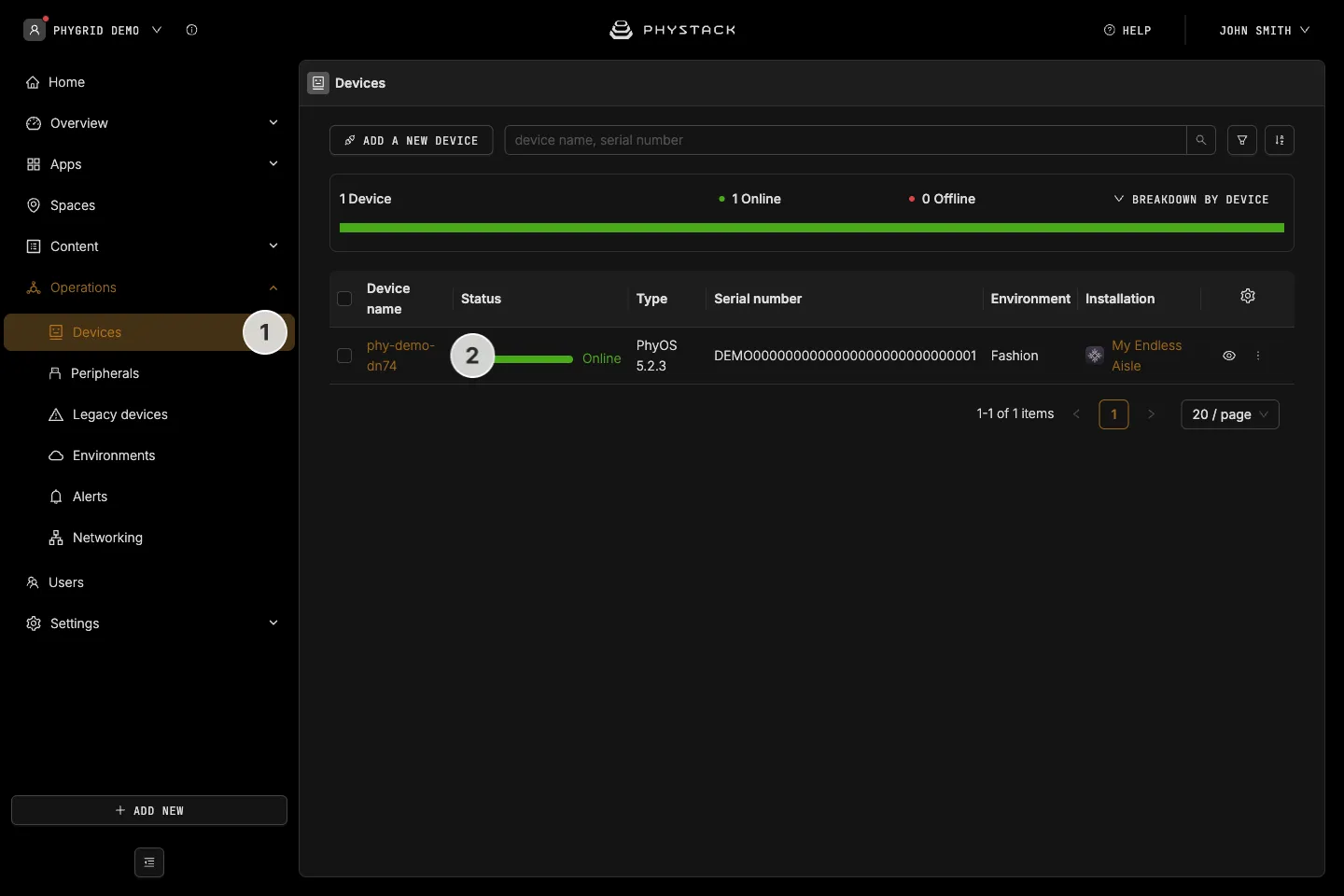
Task: Open the 20 / page dropdown
Action: pos(1230,414)
